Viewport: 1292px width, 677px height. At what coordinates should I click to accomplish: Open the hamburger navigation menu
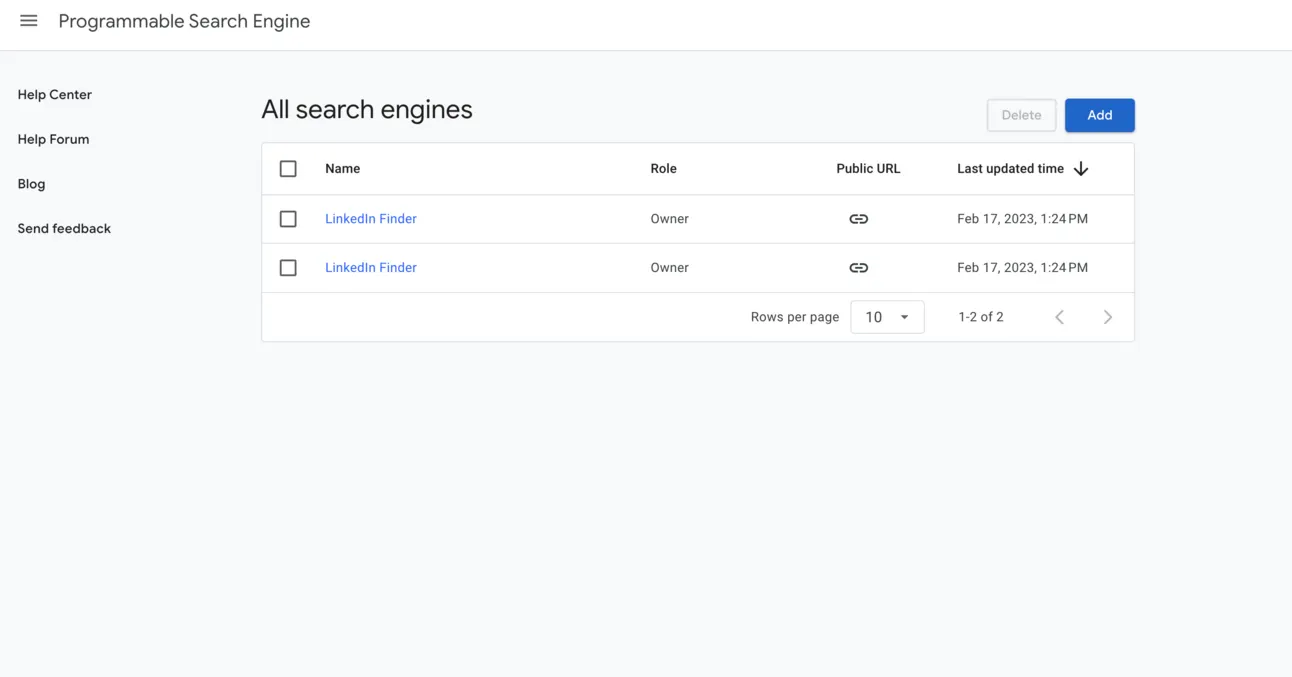point(29,21)
